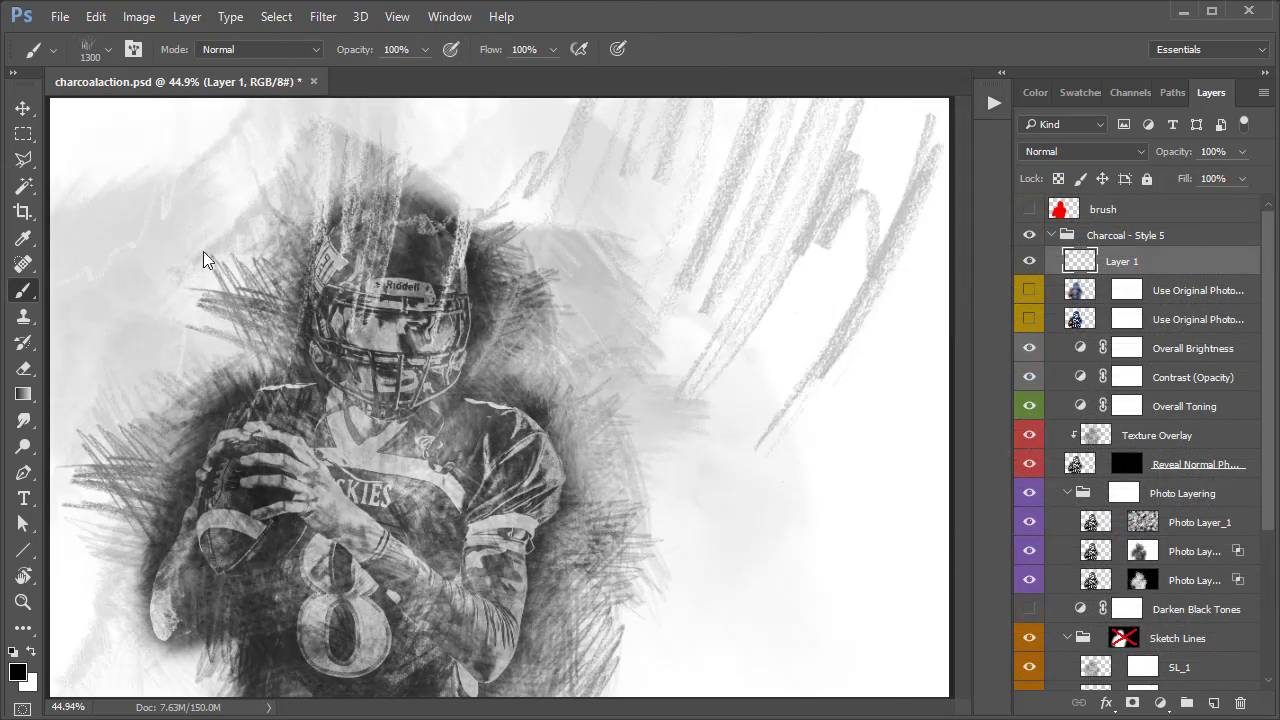
Task: Hide the Charcoal - Style 5 group
Action: pos(1029,235)
